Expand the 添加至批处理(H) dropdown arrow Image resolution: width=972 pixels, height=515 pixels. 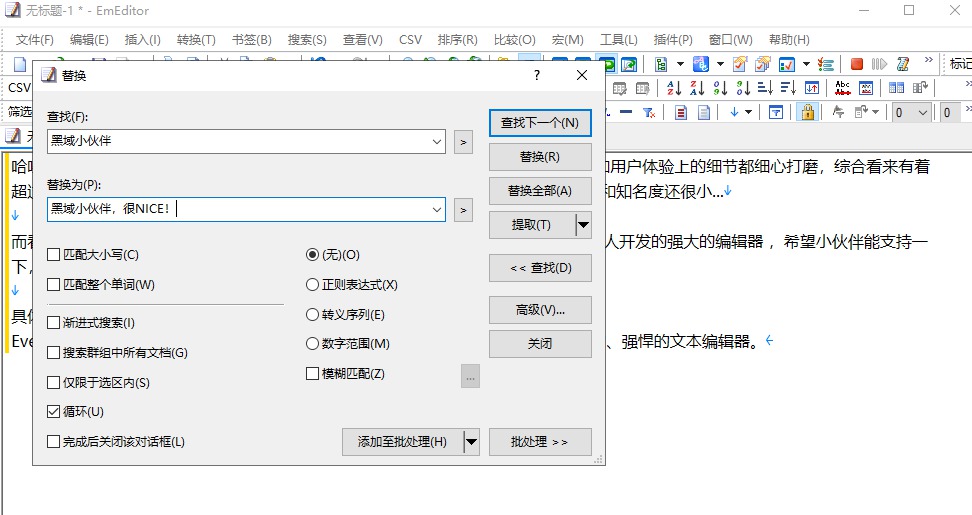coord(471,442)
